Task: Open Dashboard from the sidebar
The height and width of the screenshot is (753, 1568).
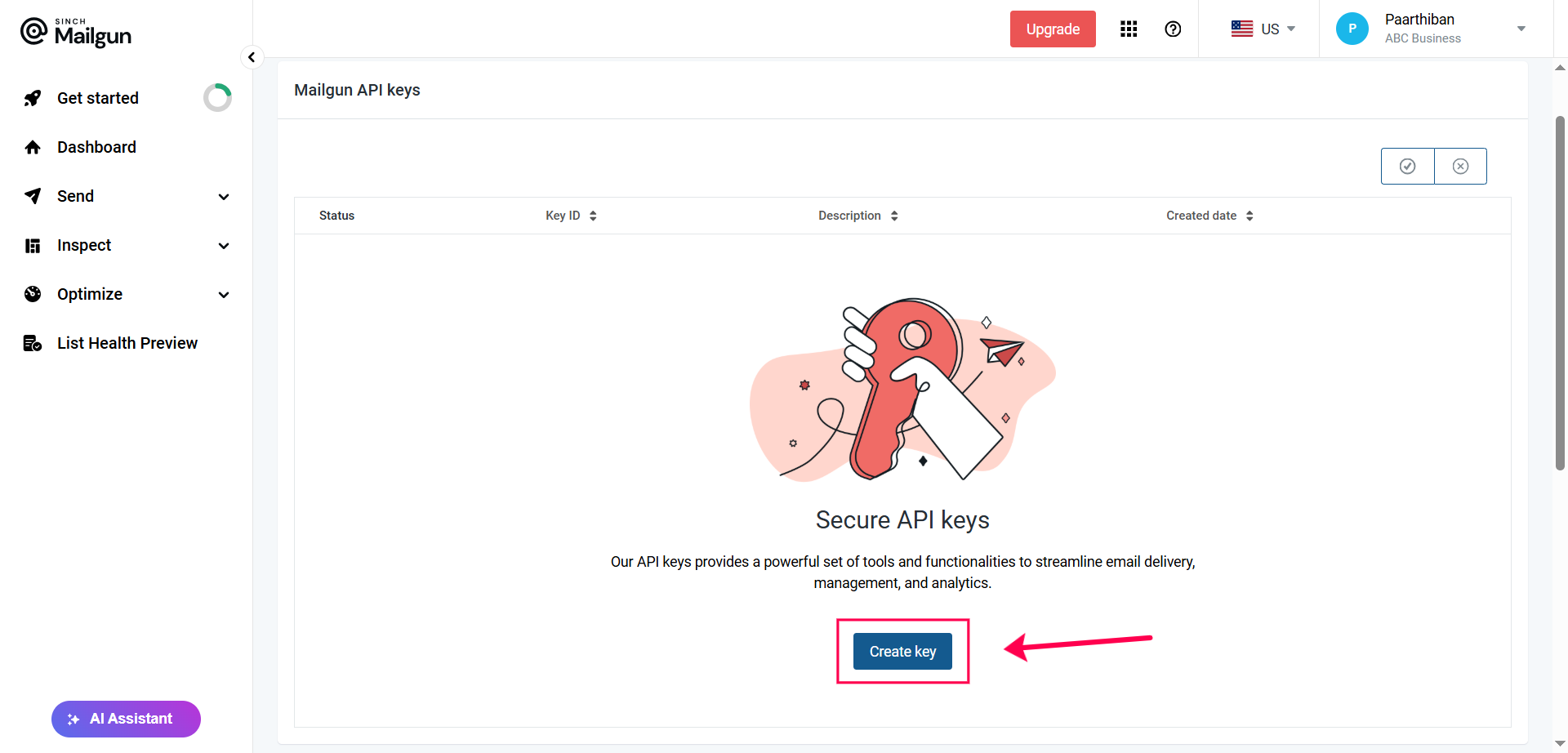Action: point(97,147)
